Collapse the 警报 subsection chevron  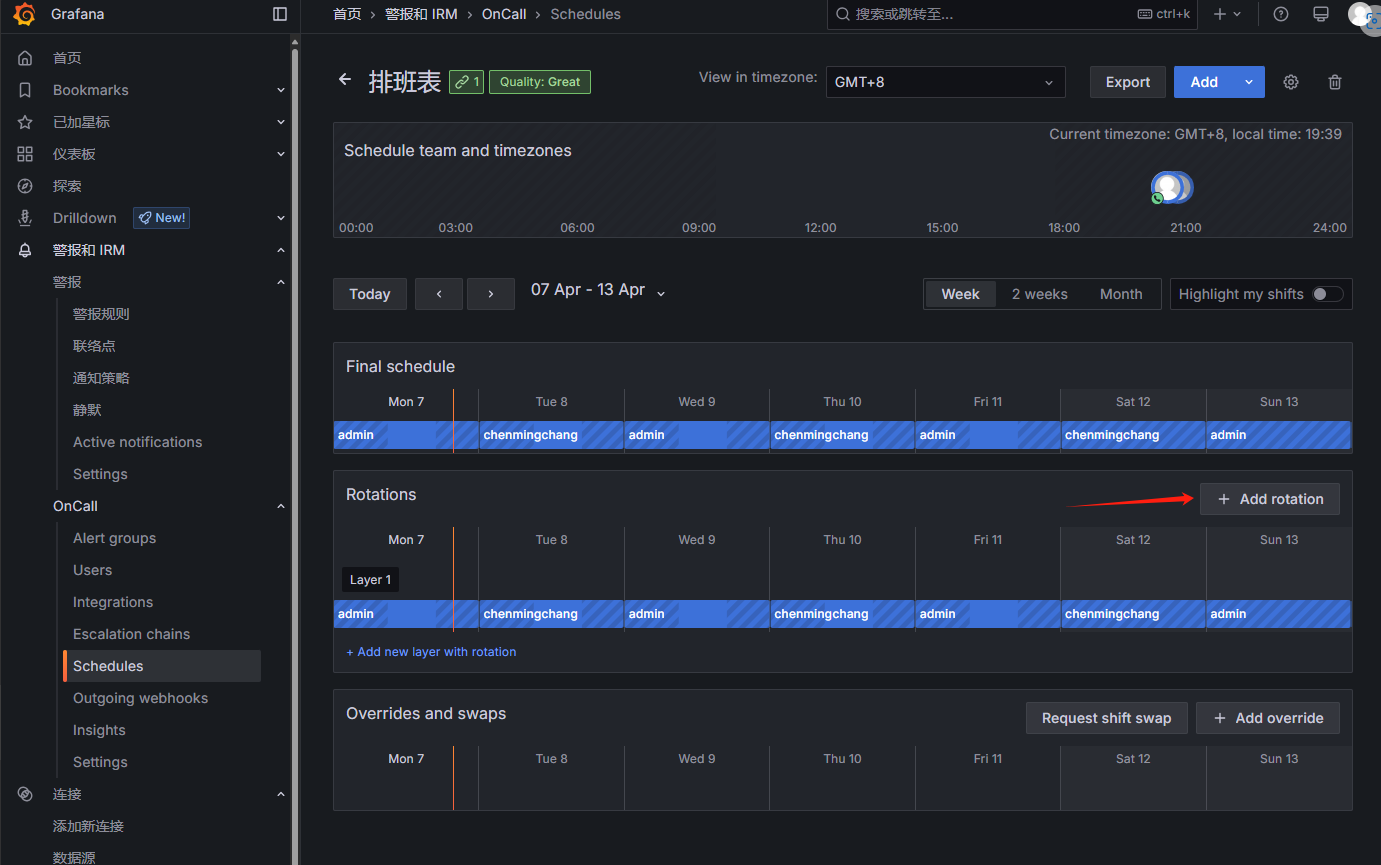click(x=281, y=282)
